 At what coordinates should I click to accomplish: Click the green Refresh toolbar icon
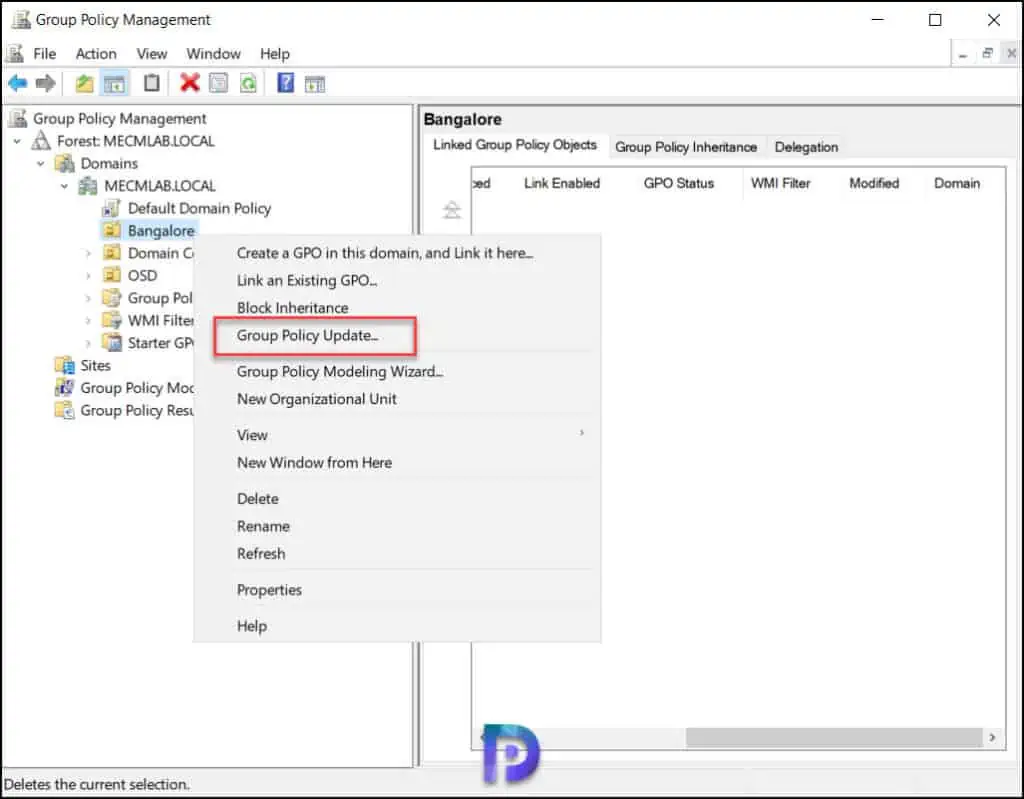point(249,83)
